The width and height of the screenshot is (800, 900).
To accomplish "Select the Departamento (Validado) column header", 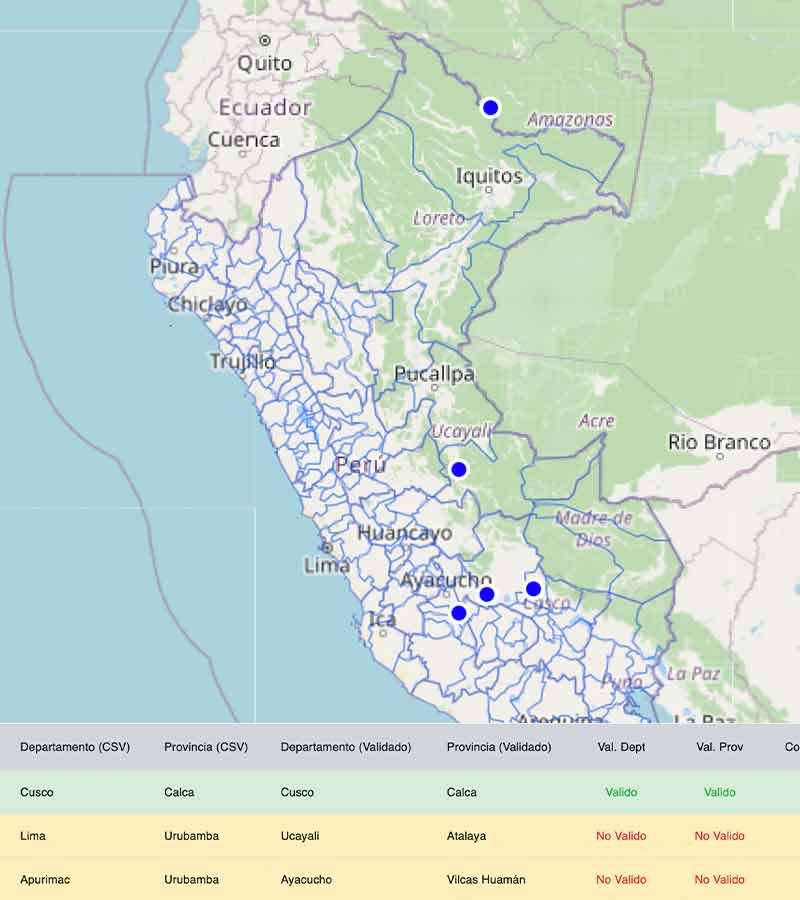I will pos(345,747).
